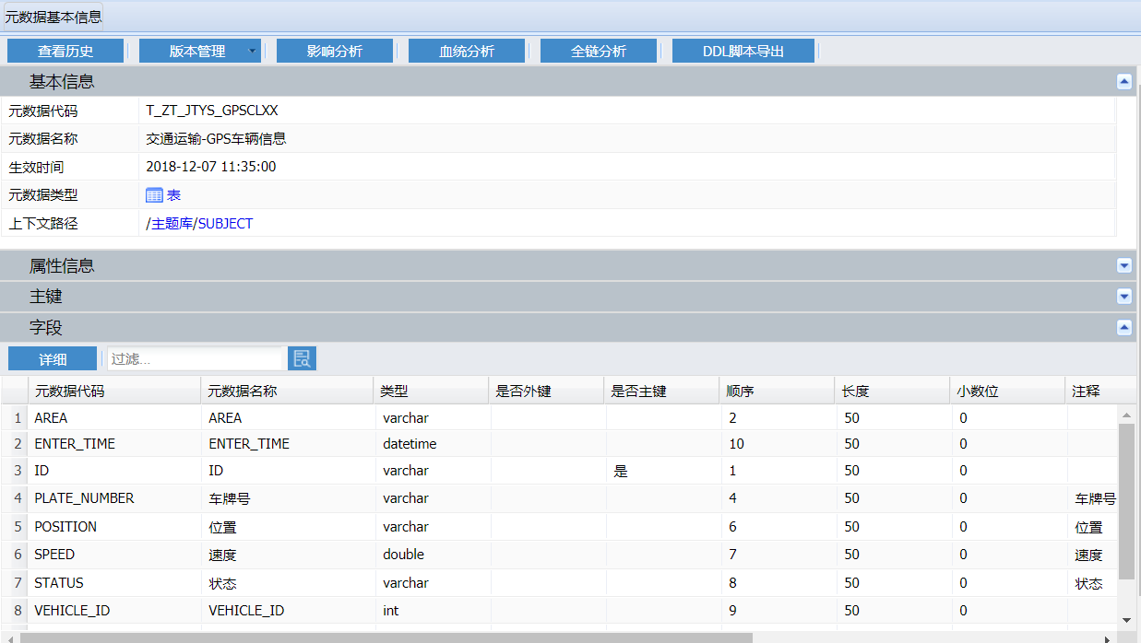This screenshot has height=643, width=1141.
Task: Collapse the 基本信息 section
Action: 1124,82
